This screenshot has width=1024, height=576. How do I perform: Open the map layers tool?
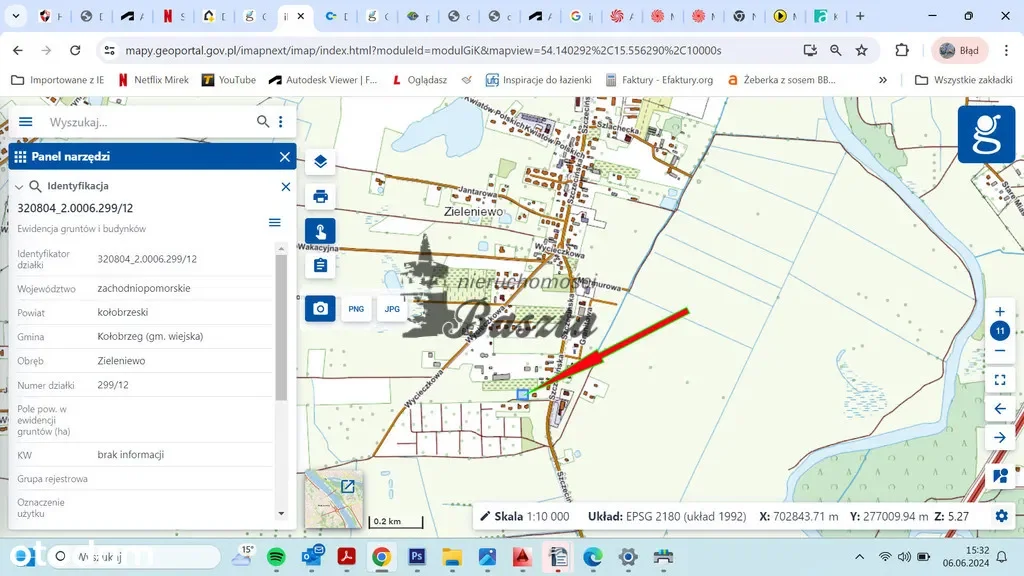pyautogui.click(x=320, y=162)
